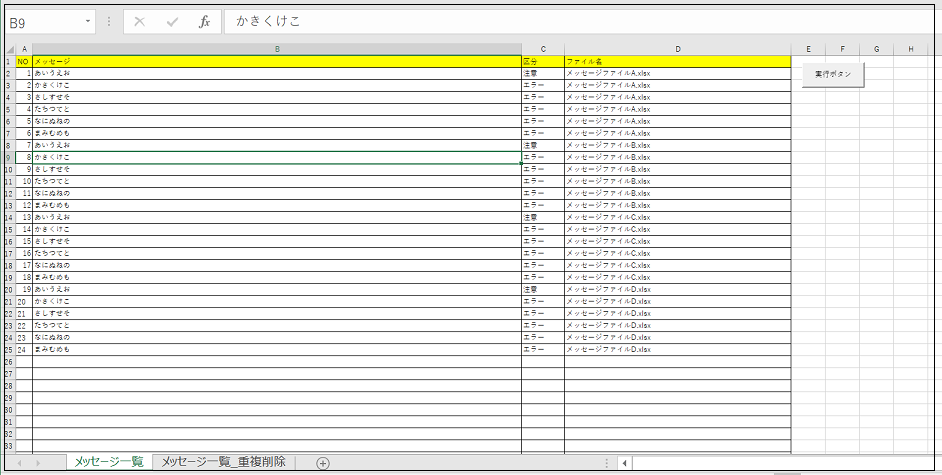This screenshot has height=475, width=942.
Task: Click 注意 cell in row 8
Action: tap(543, 145)
